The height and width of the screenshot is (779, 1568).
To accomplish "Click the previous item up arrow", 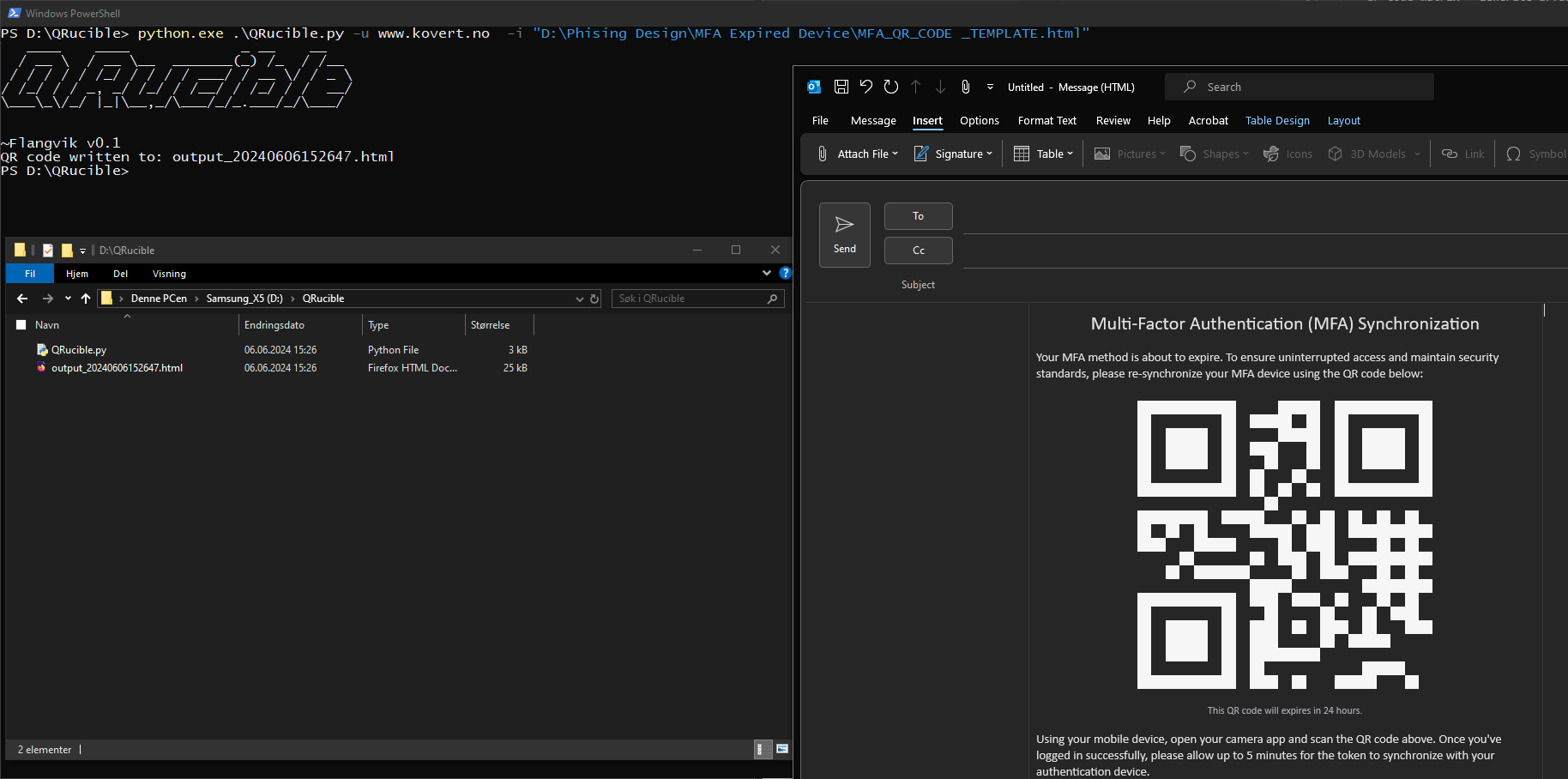I will 916,87.
